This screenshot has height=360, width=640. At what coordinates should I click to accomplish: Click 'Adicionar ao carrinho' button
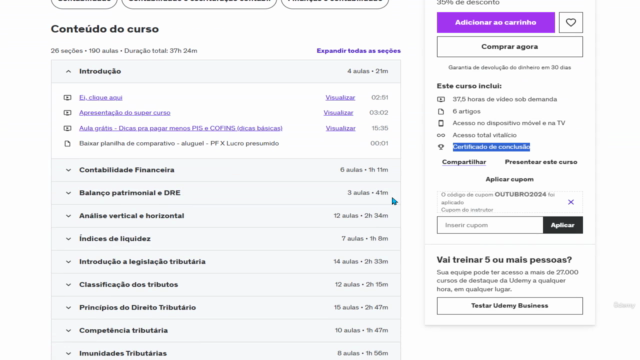point(496,22)
